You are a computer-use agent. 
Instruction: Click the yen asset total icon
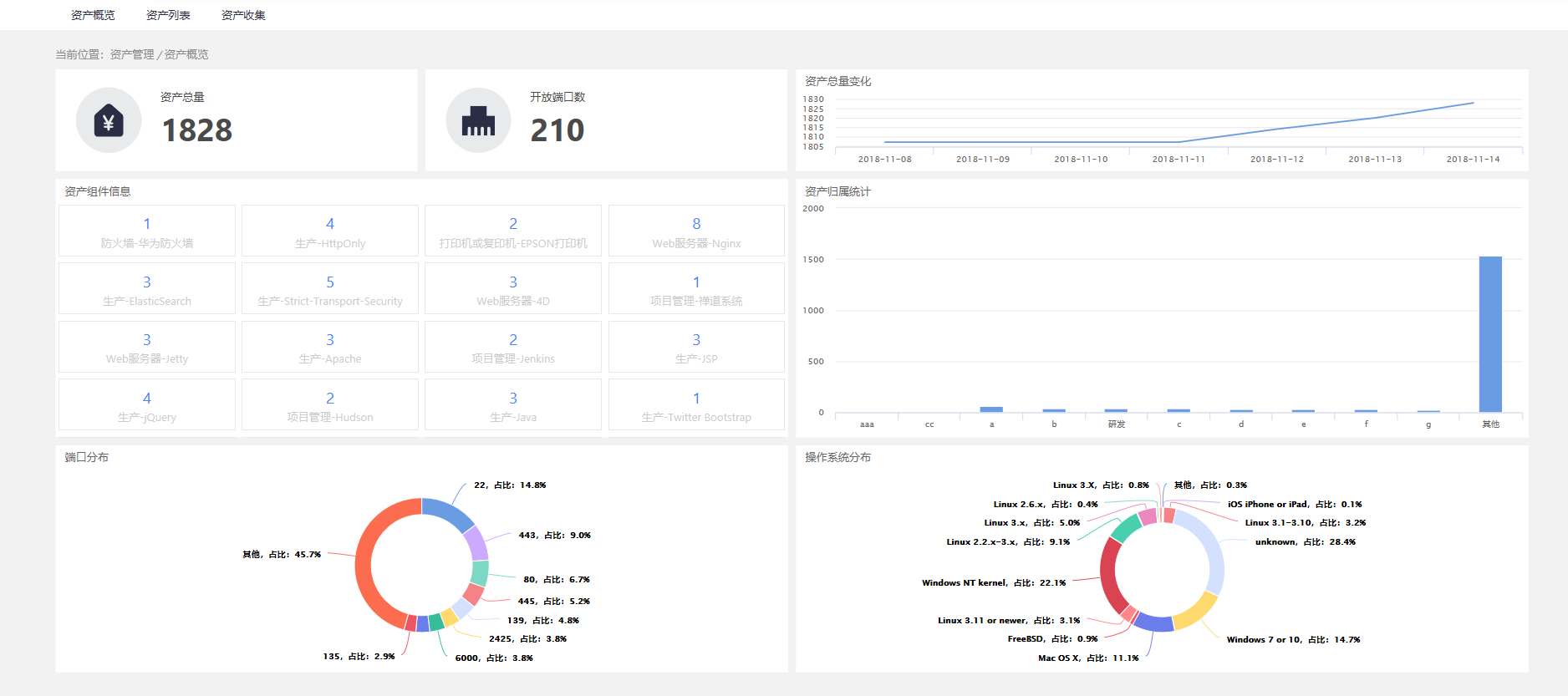click(x=109, y=120)
